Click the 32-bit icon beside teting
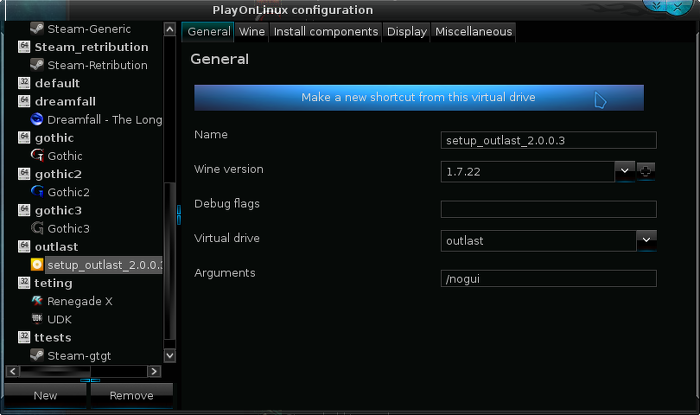Image resolution: width=700 pixels, height=415 pixels. (24, 282)
